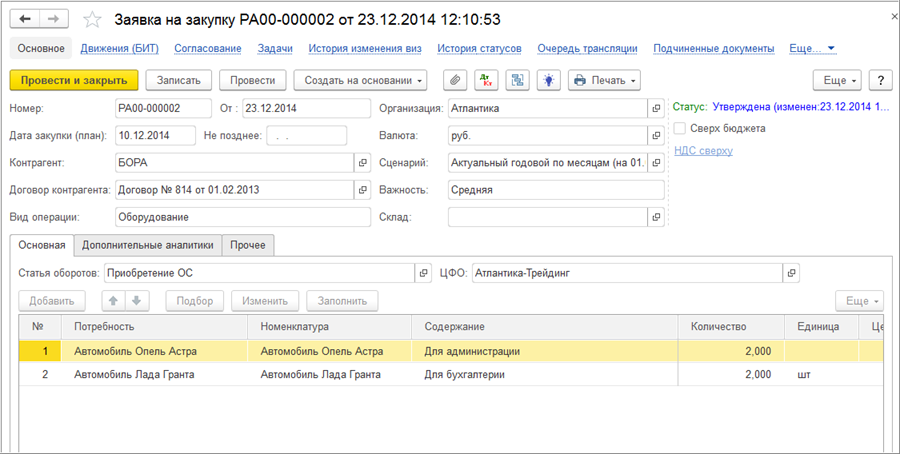Switch to the Прочее tab
The image size is (900, 454).
[x=249, y=245]
